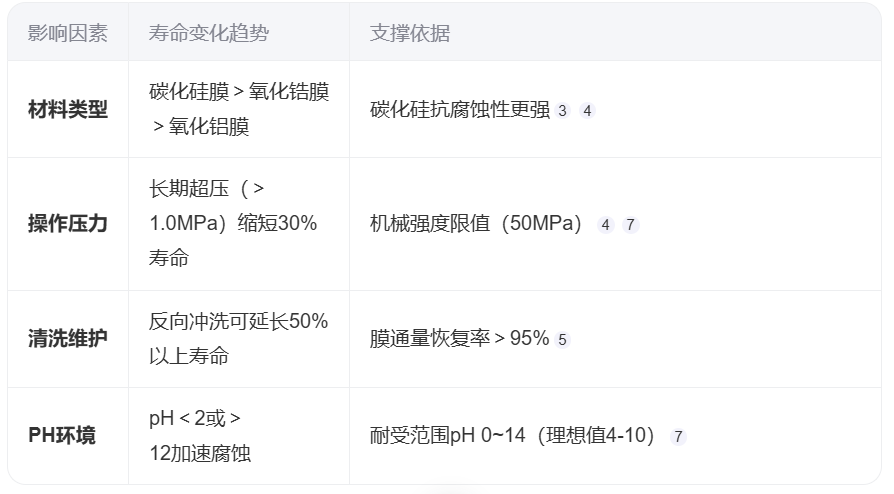Click the 影响因素 column header
The height and width of the screenshot is (494, 894).
tap(68, 33)
